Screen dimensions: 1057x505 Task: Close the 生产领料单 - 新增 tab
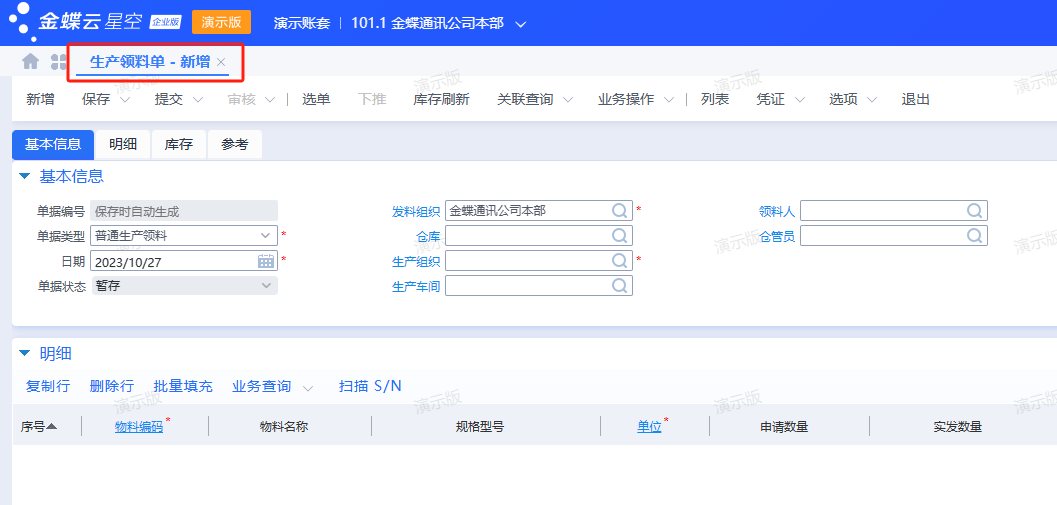(x=222, y=62)
